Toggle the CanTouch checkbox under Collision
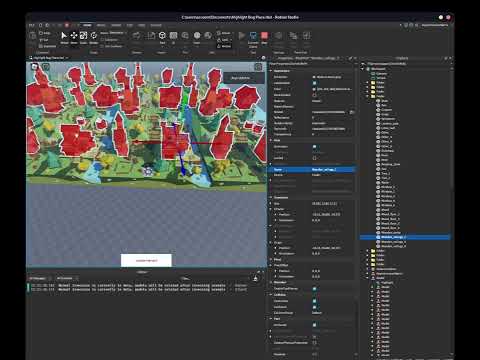The image size is (480, 360). coord(314,307)
